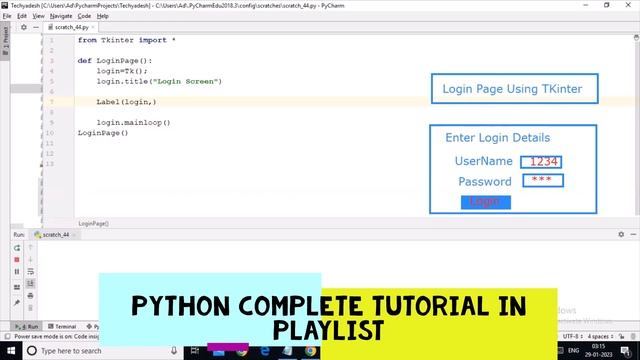Stop the running scratch_44 process
The image size is (640, 360).
click(x=17, y=260)
